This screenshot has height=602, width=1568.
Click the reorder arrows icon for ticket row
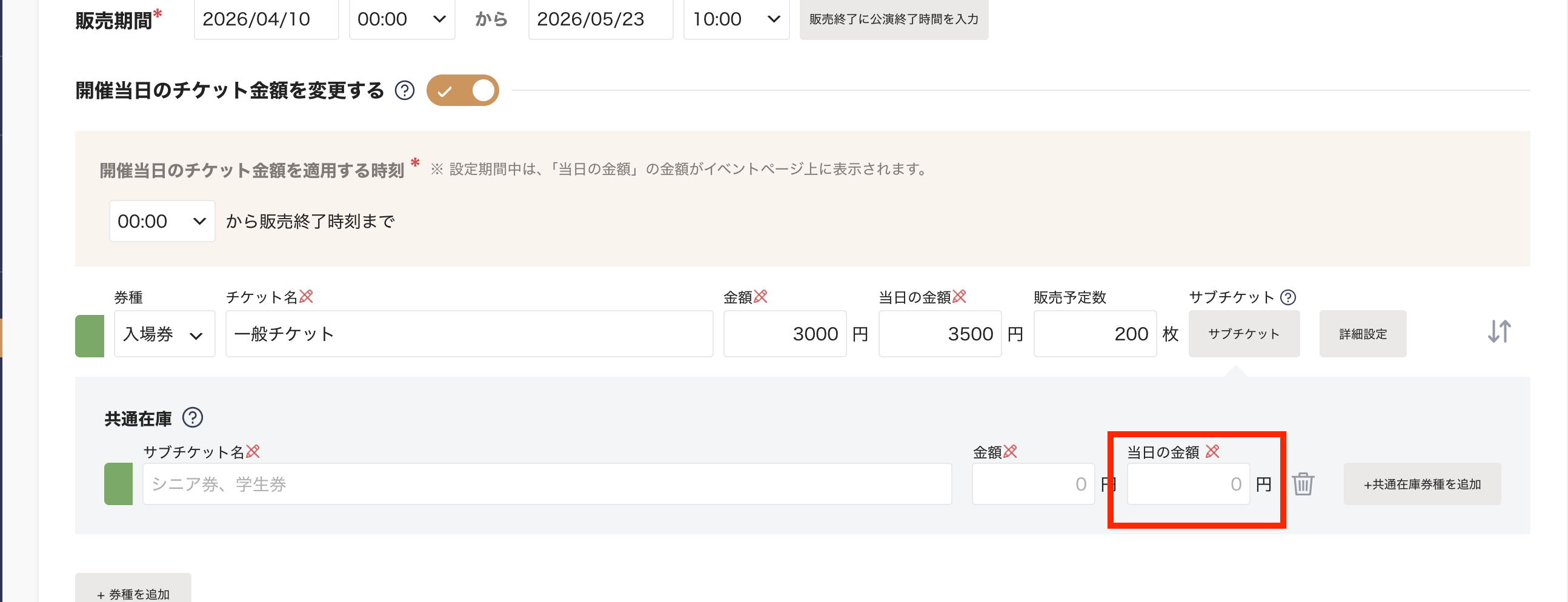click(x=1498, y=332)
